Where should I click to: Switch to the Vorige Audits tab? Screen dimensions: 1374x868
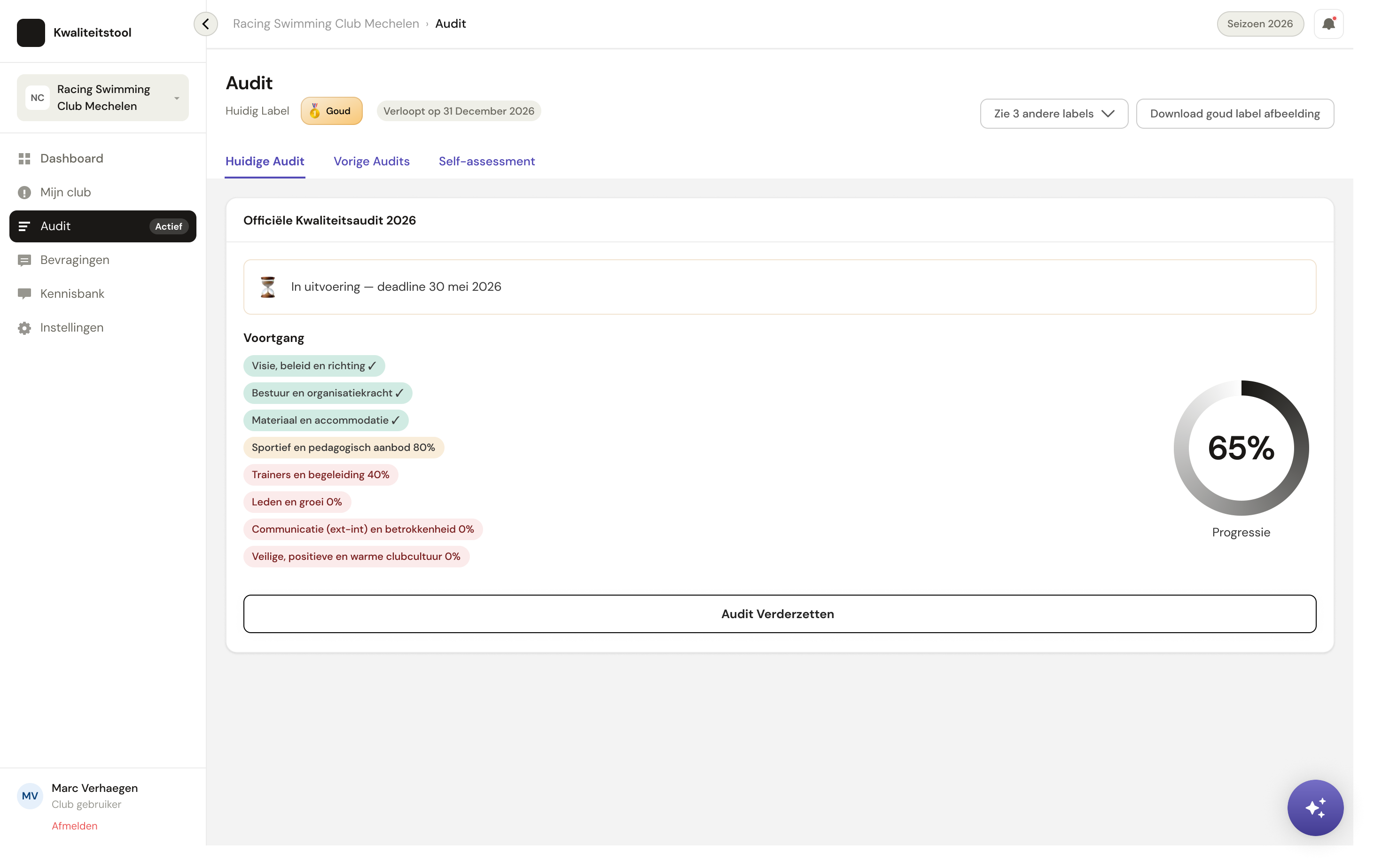point(371,162)
